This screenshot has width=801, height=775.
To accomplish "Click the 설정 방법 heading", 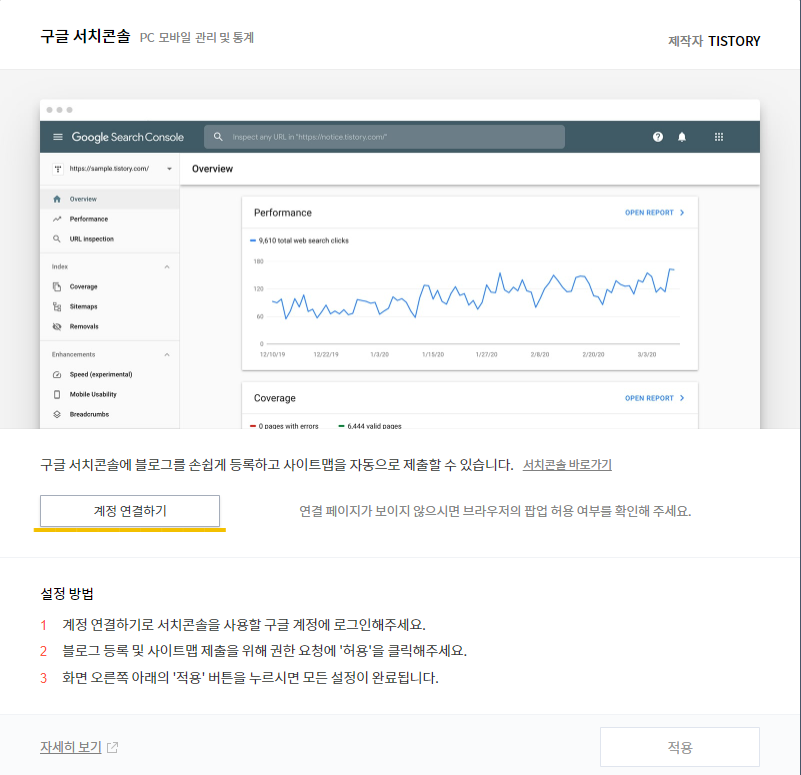I will [x=67, y=594].
